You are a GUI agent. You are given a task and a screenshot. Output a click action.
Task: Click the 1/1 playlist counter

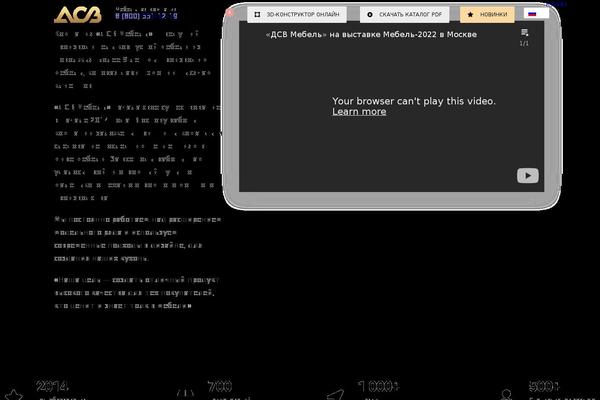pyautogui.click(x=524, y=43)
